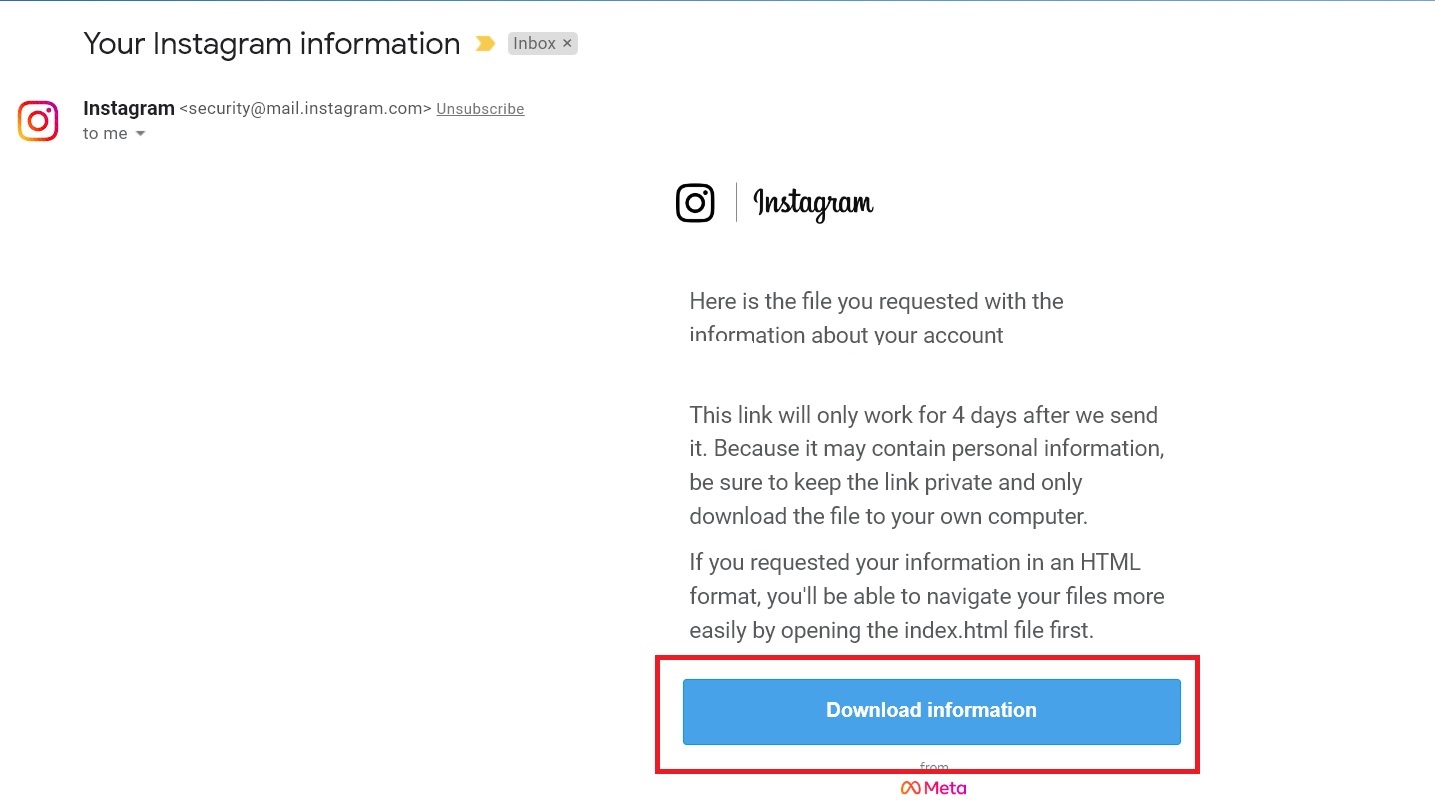Click the Meta wordmark text
Image resolution: width=1435 pixels, height=803 pixels.
[945, 788]
